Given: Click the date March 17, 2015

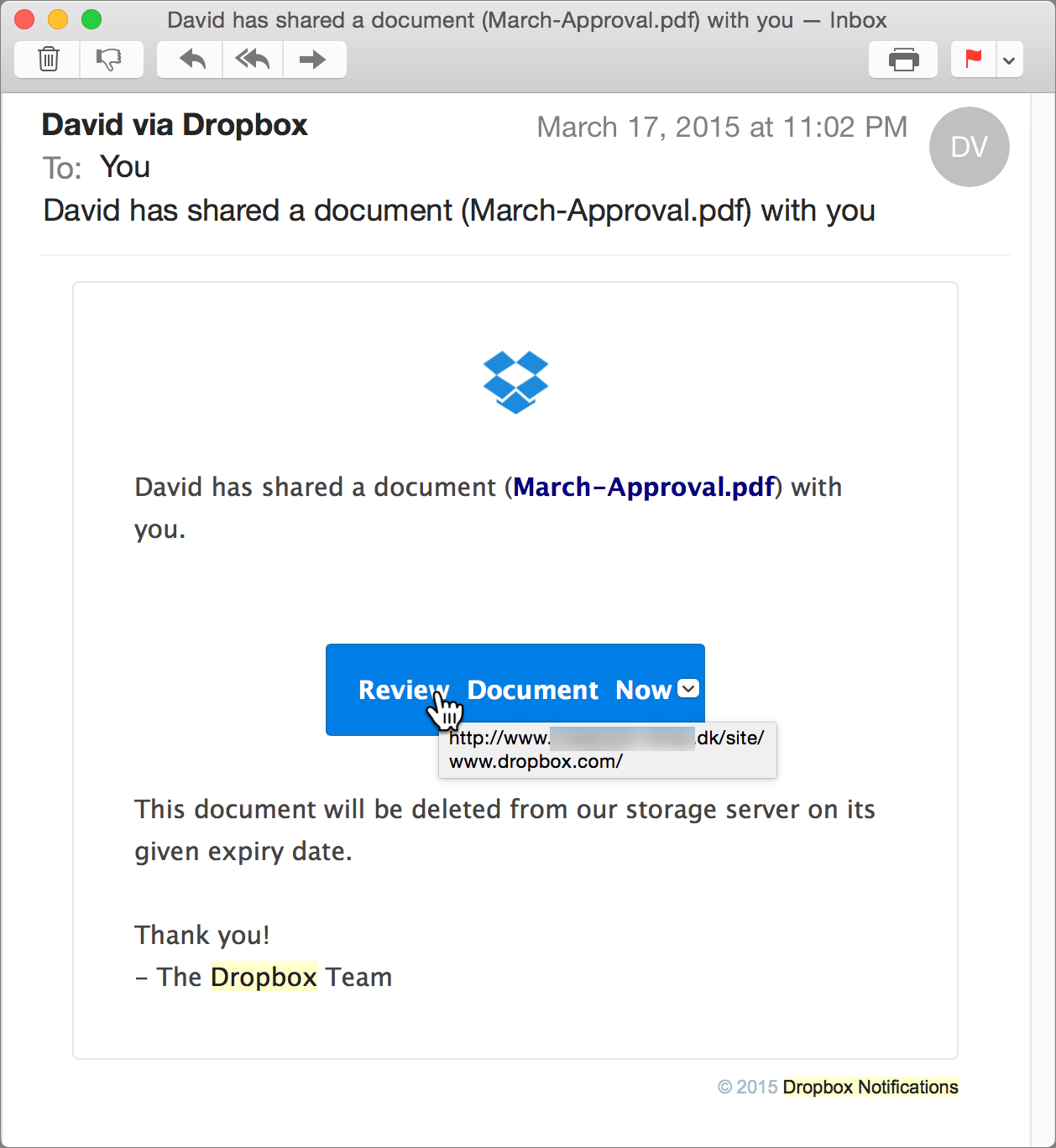Looking at the screenshot, I should [x=722, y=127].
